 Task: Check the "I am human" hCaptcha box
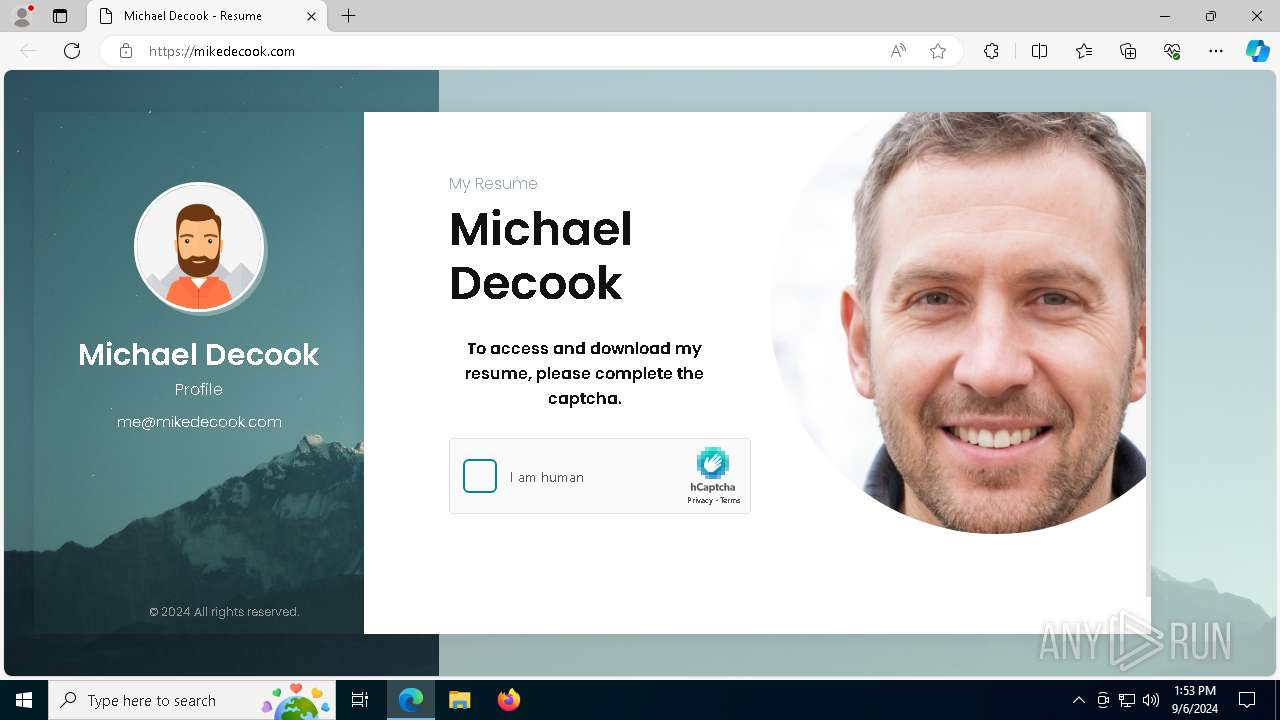pyautogui.click(x=480, y=476)
